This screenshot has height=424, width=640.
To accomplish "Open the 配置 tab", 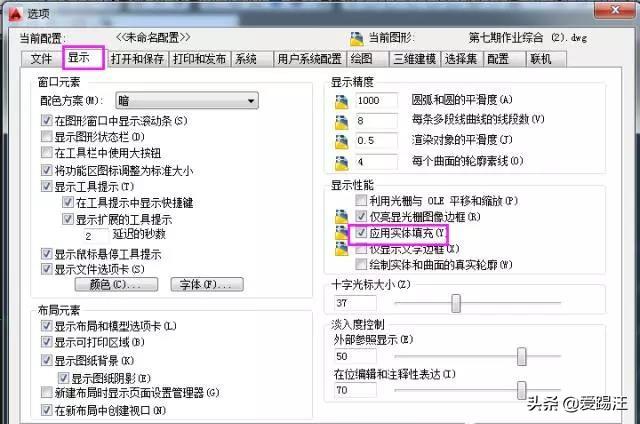I will [x=504, y=59].
